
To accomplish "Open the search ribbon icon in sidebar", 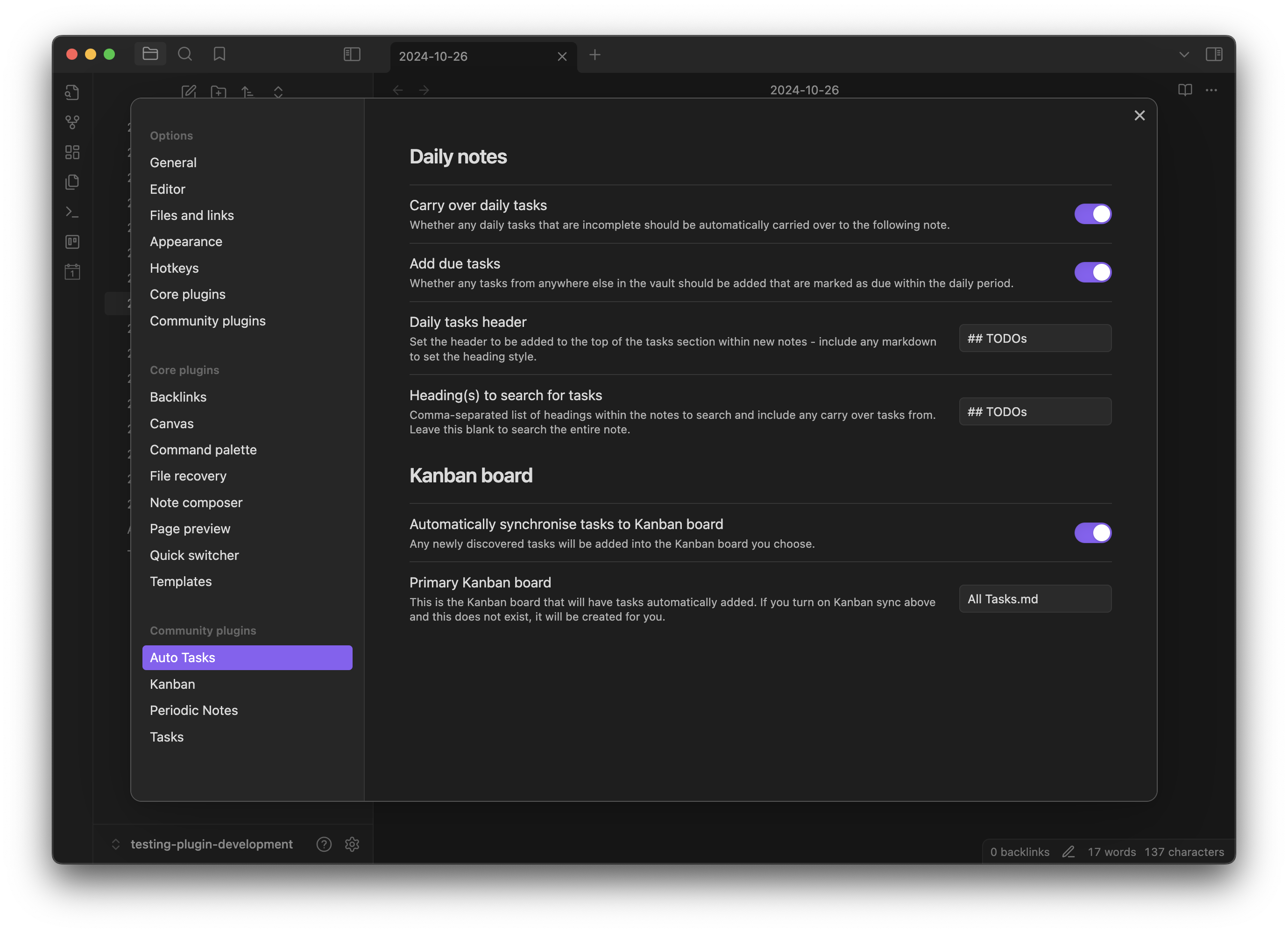I will 185,54.
